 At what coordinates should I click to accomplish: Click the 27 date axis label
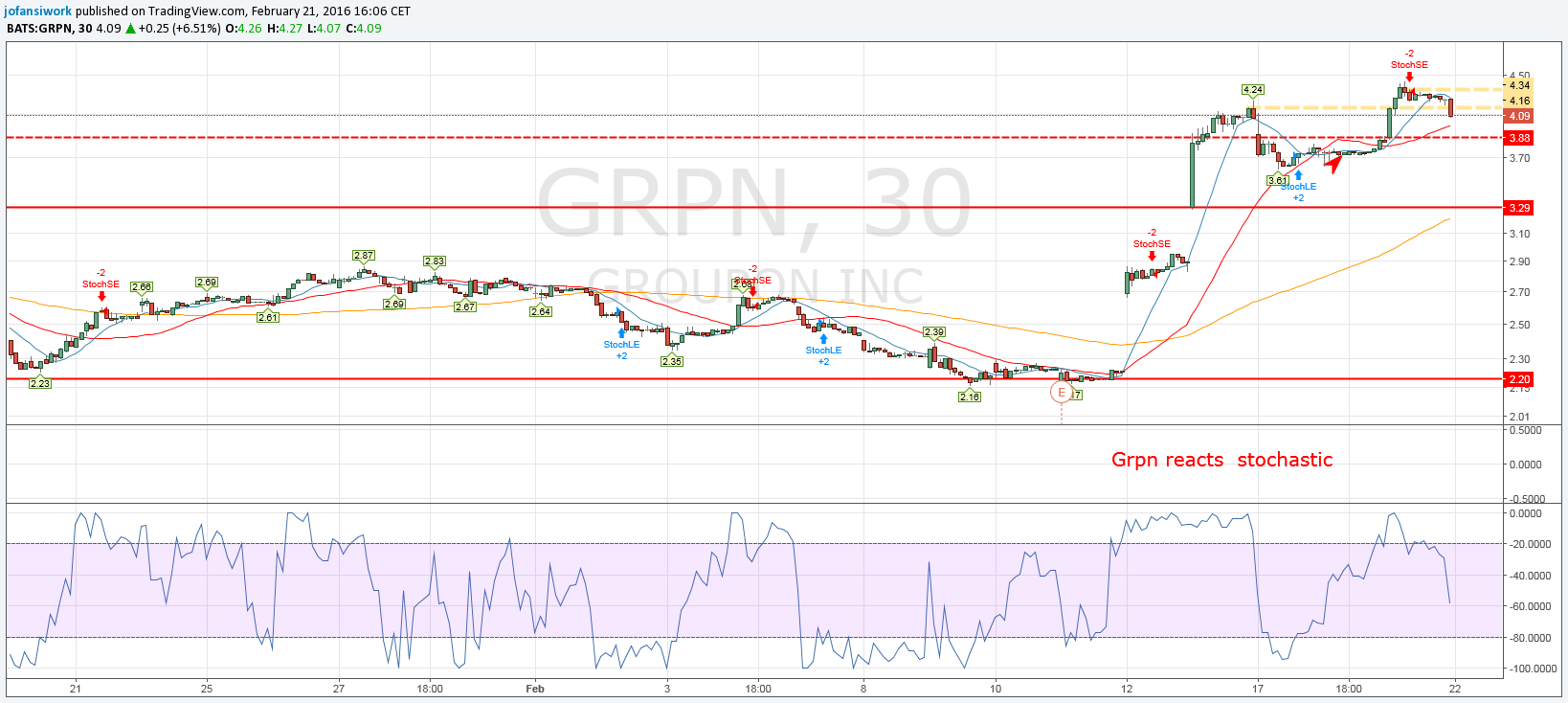(x=339, y=689)
